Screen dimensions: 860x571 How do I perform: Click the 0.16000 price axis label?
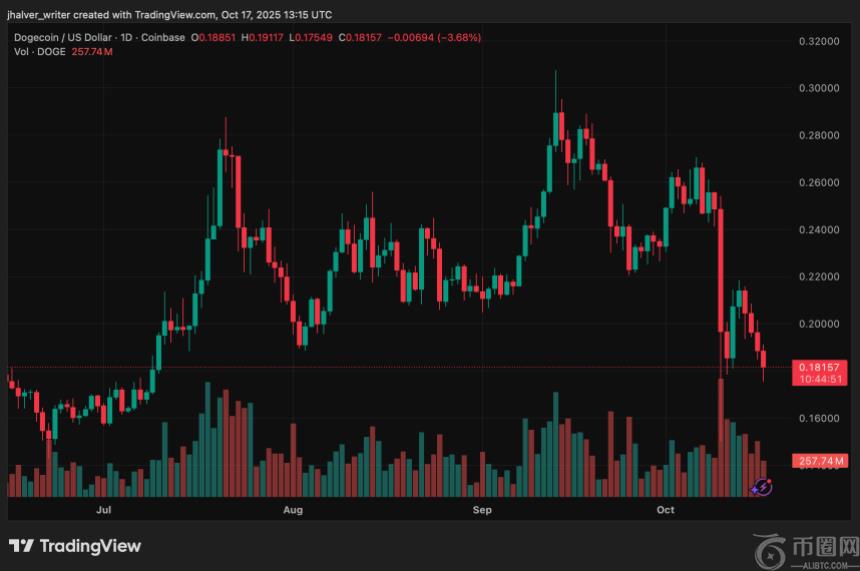point(818,418)
